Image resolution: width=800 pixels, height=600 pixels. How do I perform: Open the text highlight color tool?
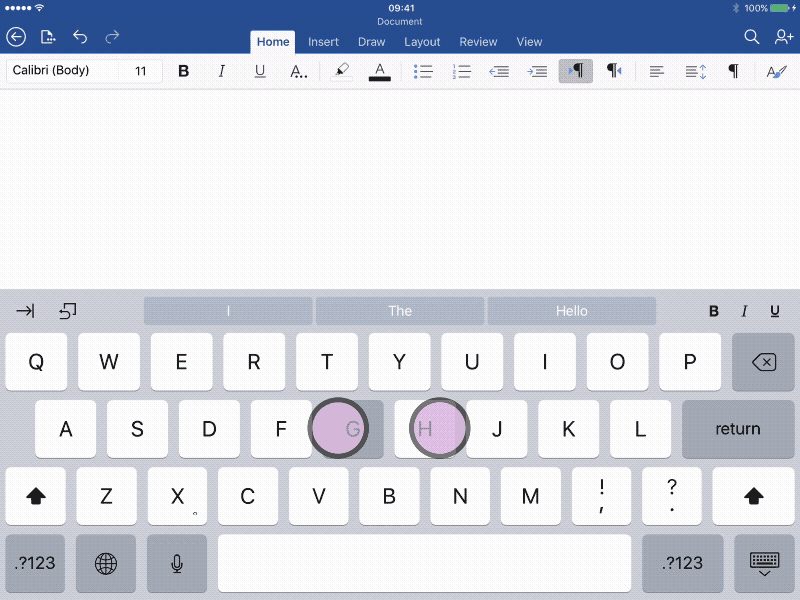[x=340, y=71]
